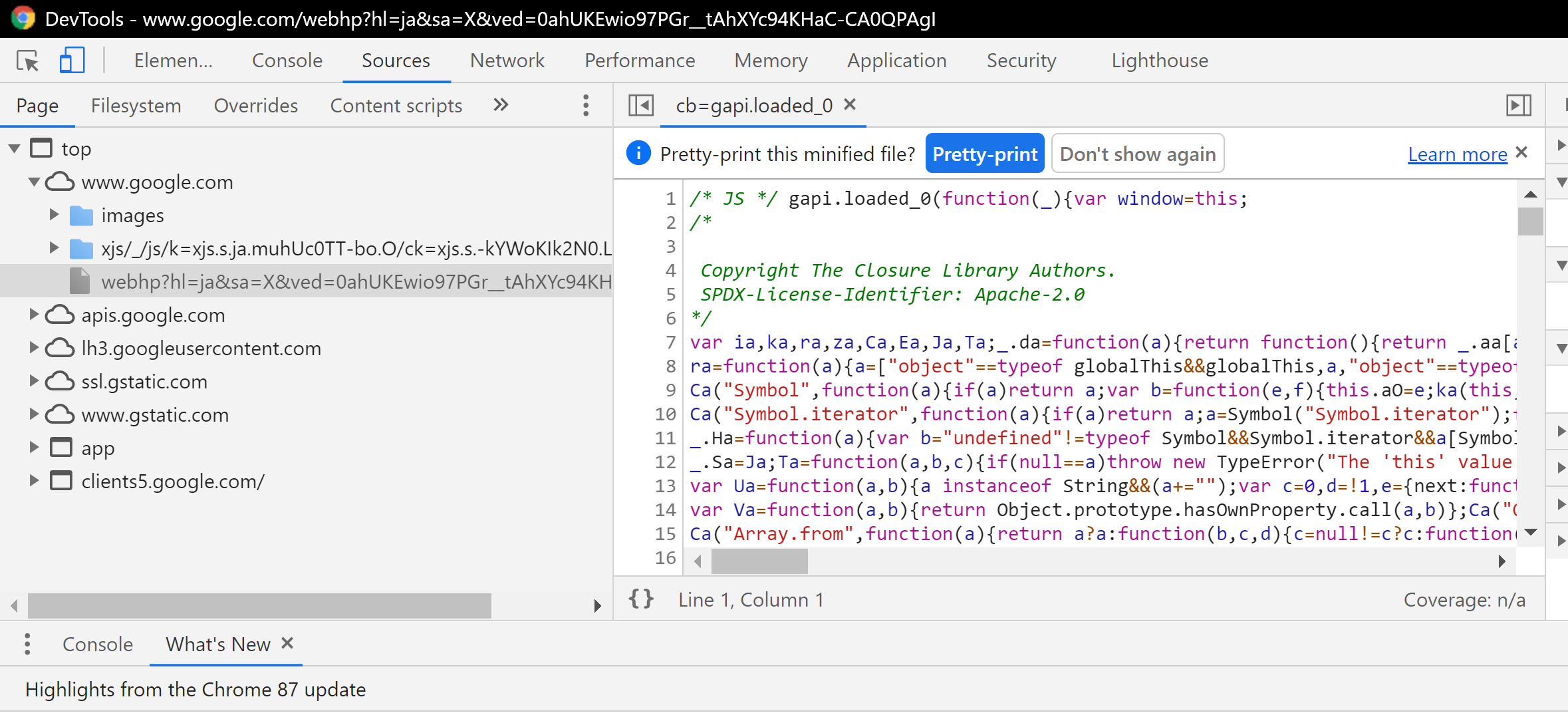Select the Page navigator tab
This screenshot has width=1568, height=715.
click(37, 106)
